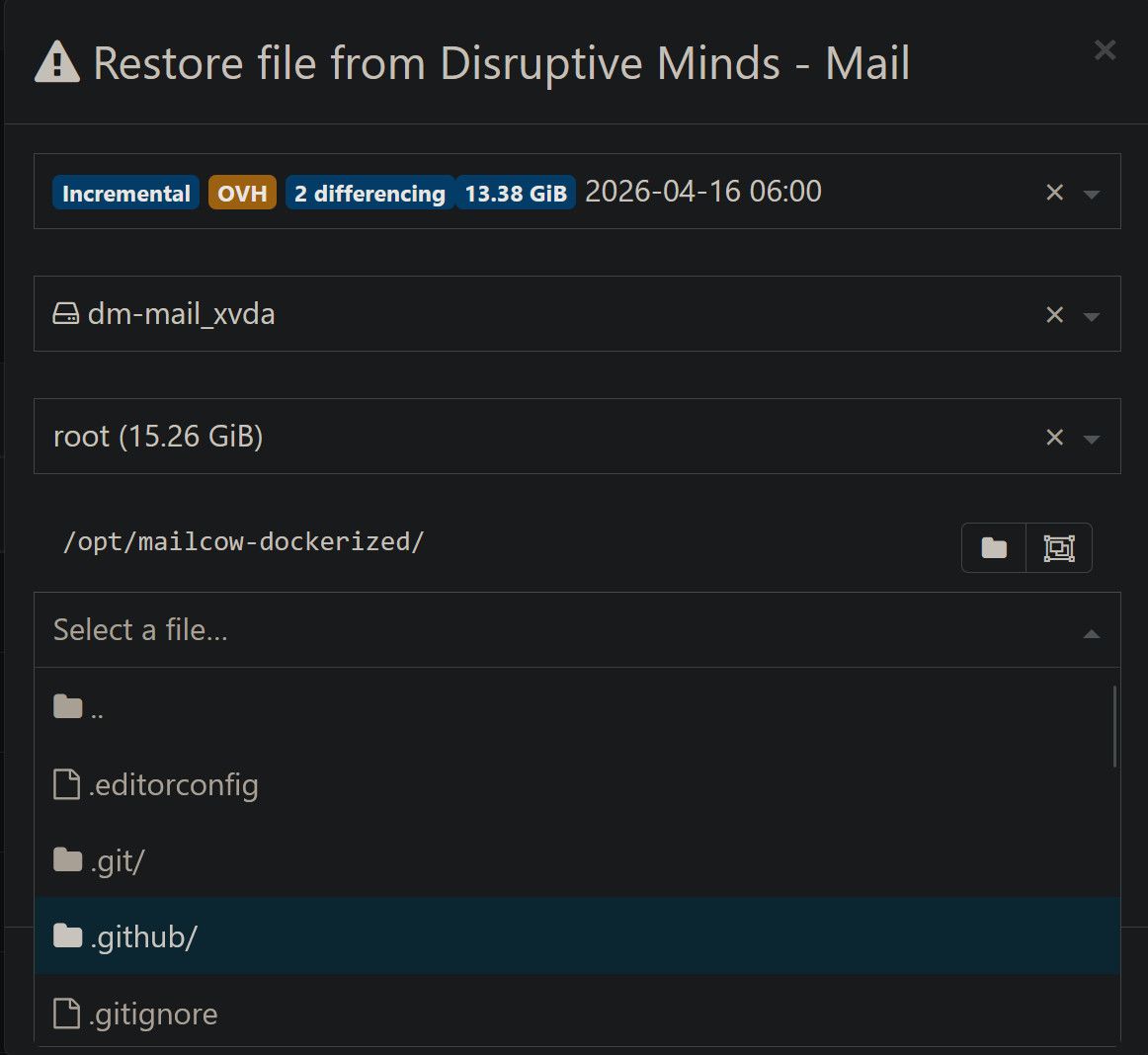
Task: Expand the backup date dropdown arrow
Action: (1092, 194)
